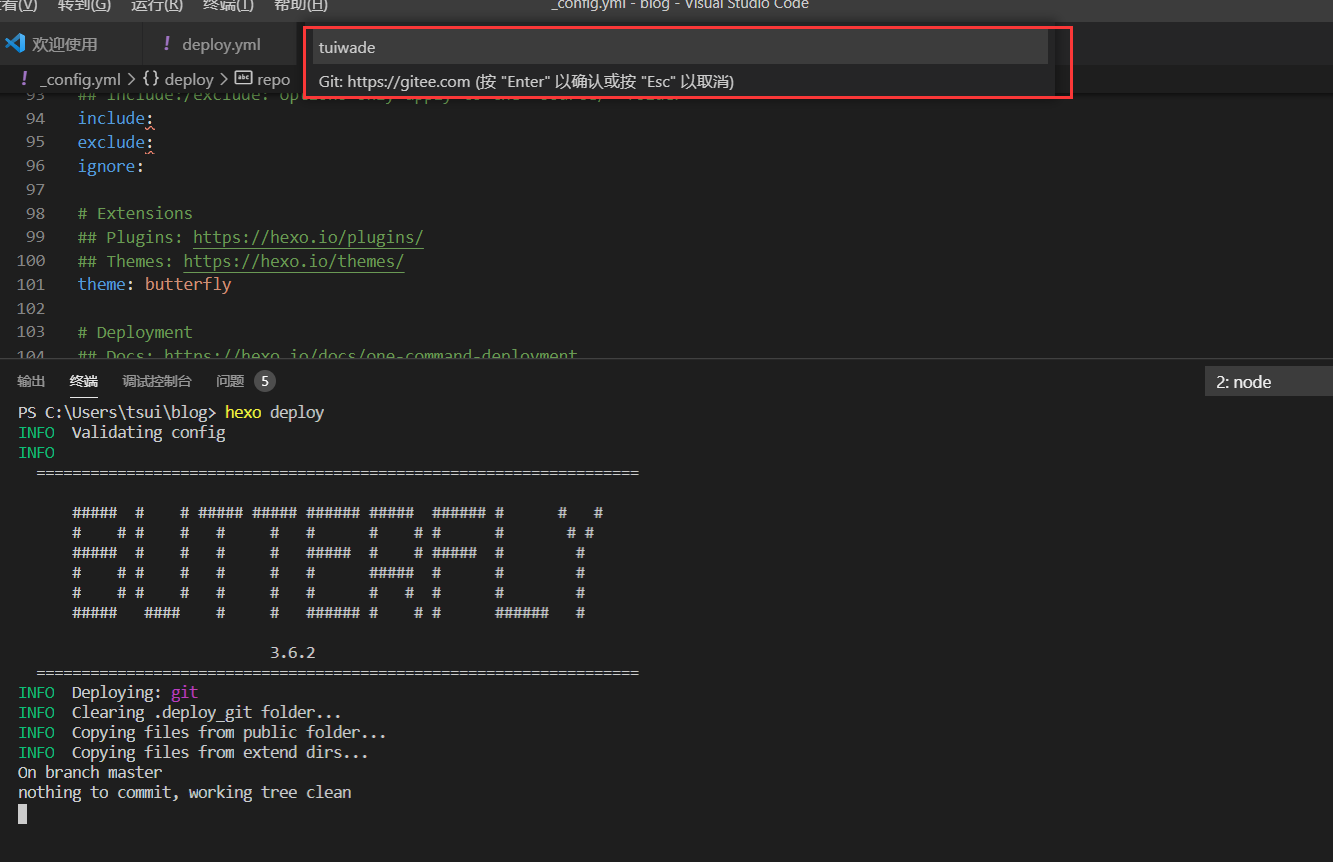
Task: Select _config.yml in the breadcrumb
Action: [x=80, y=79]
